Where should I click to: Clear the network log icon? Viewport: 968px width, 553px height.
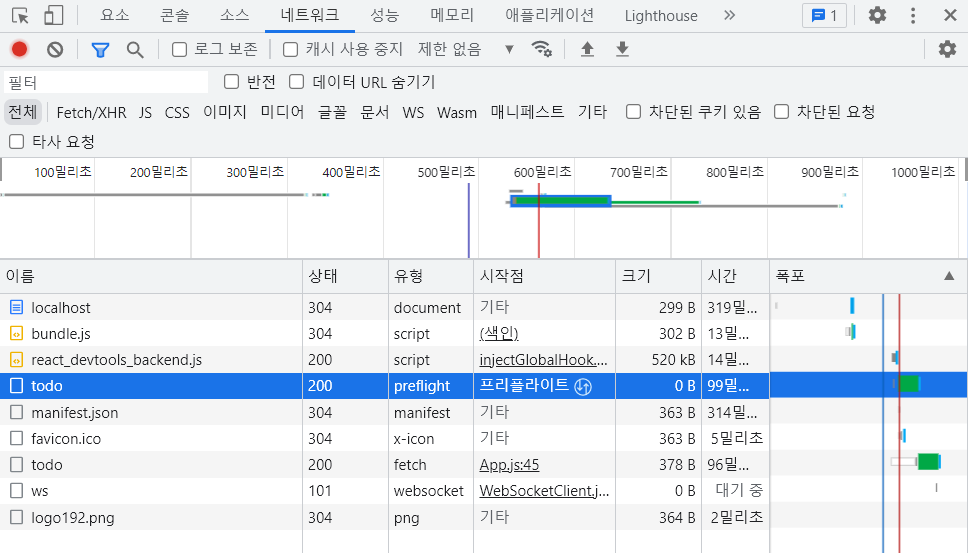pyautogui.click(x=55, y=49)
